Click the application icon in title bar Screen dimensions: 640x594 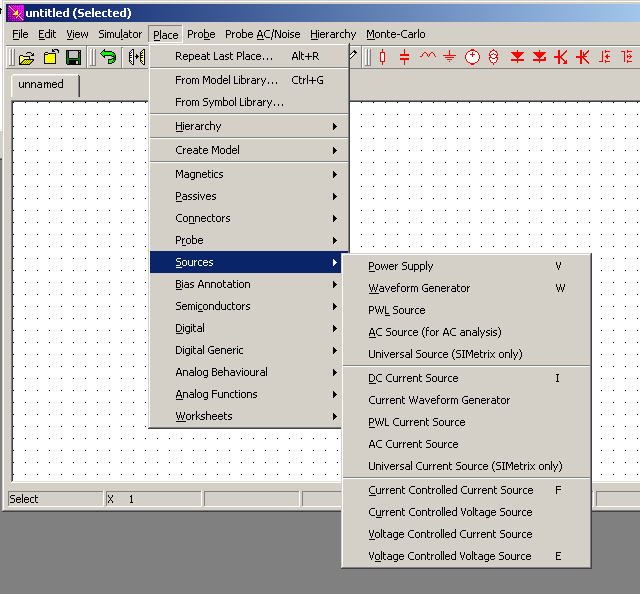(x=15, y=13)
